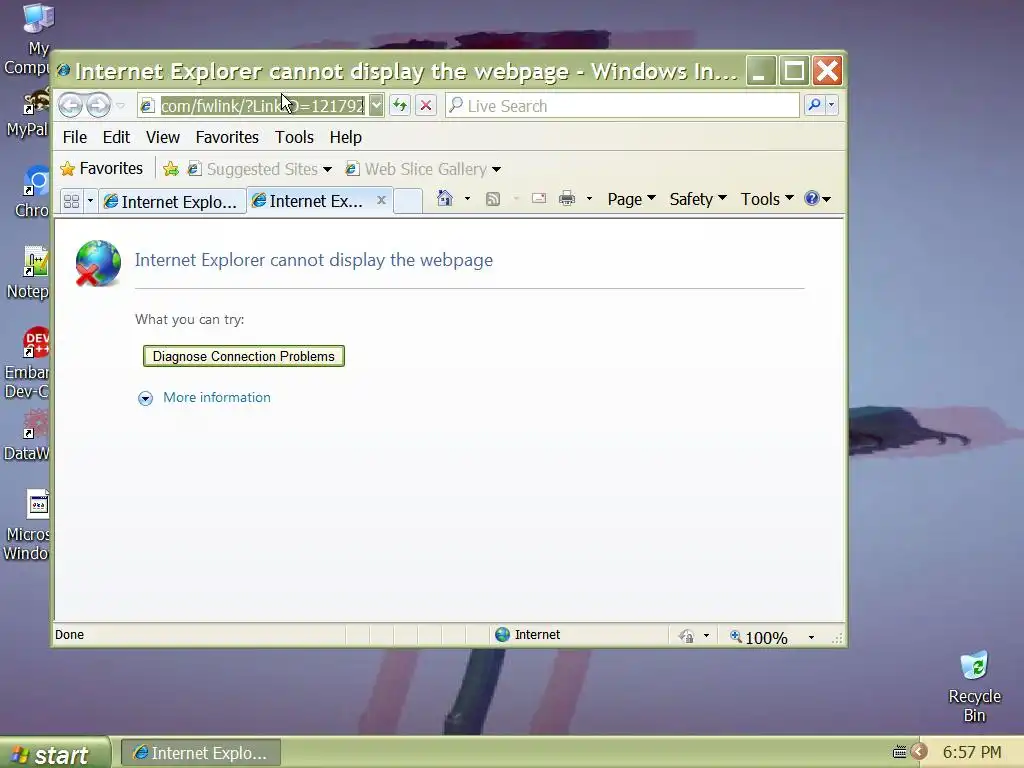The image size is (1024, 768).
Task: Click the Internet zone status indicator
Action: pyautogui.click(x=528, y=635)
